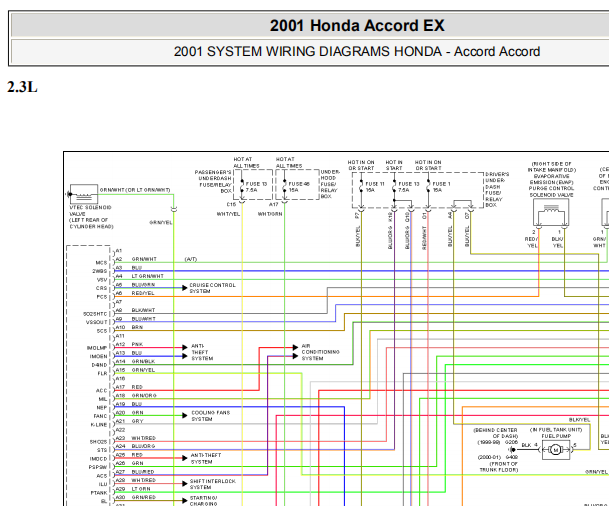The image size is (609, 506).
Task: Click the 'WHT/GRN' wire label below A17
Action: tap(270, 214)
